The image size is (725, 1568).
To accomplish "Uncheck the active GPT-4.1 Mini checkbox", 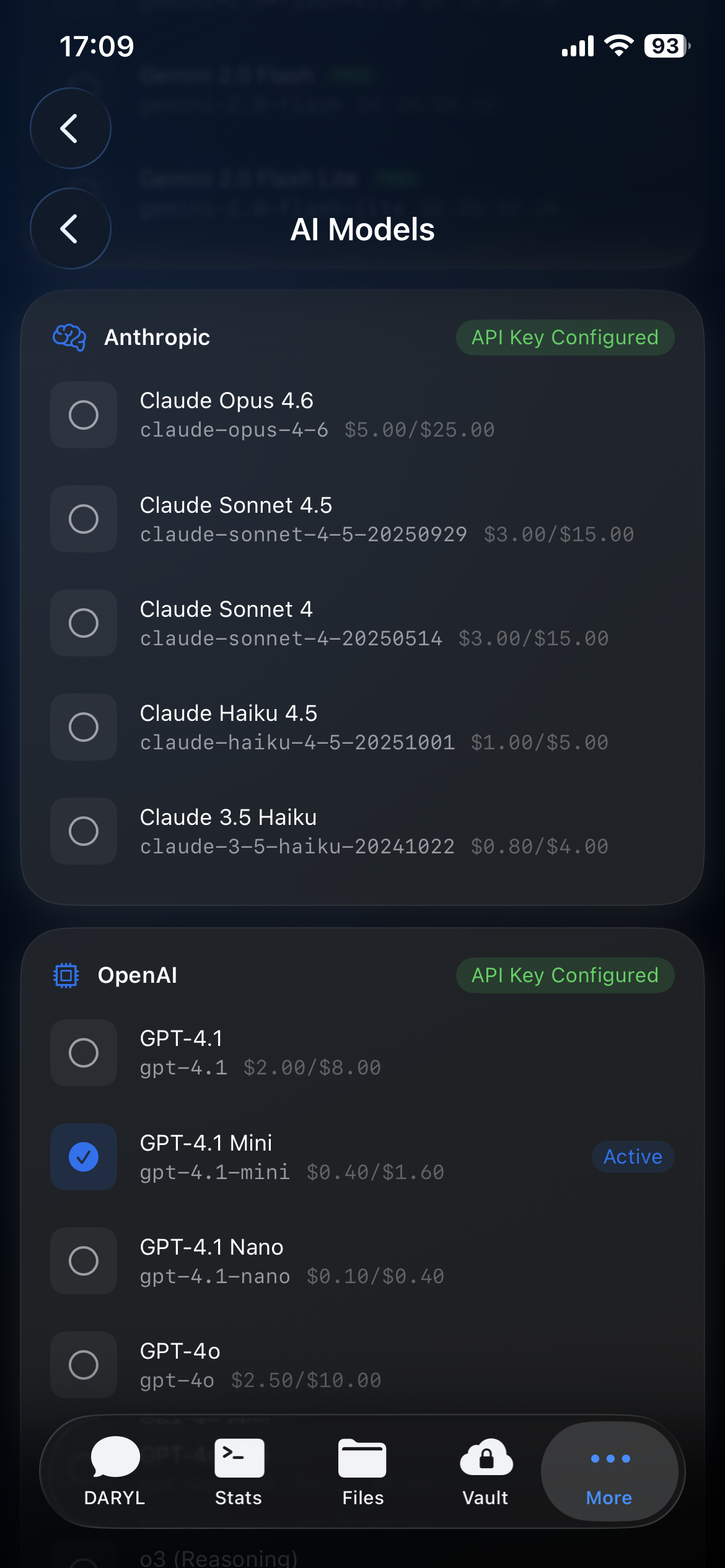I will (x=84, y=1157).
